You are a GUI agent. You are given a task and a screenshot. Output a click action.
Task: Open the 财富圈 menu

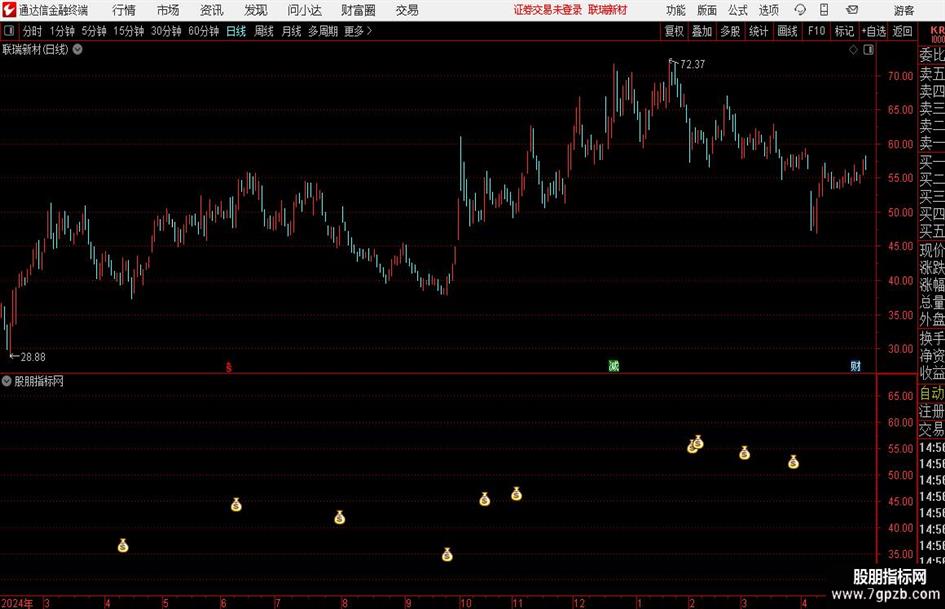point(358,10)
